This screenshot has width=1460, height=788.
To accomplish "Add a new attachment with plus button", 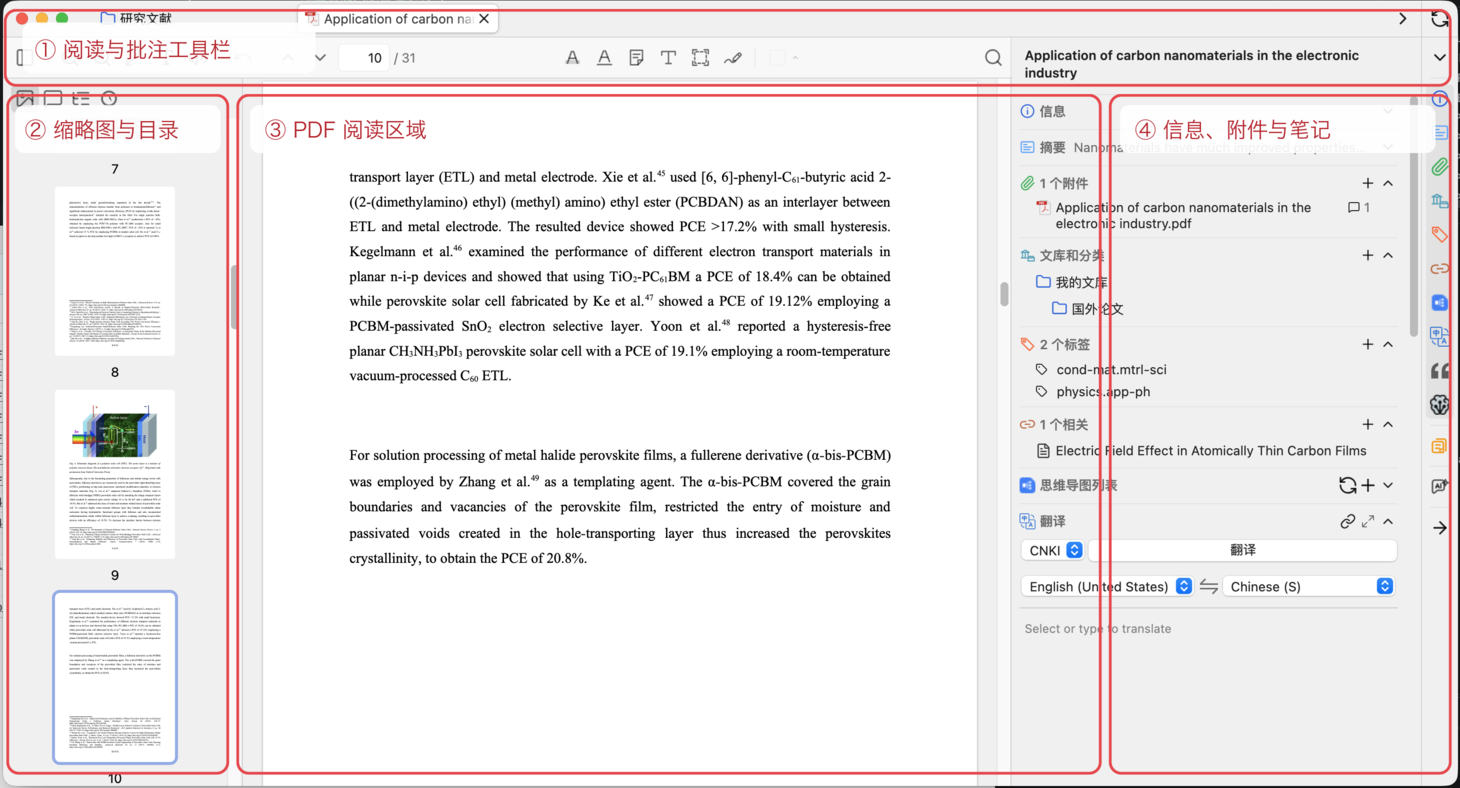I will coord(1368,183).
